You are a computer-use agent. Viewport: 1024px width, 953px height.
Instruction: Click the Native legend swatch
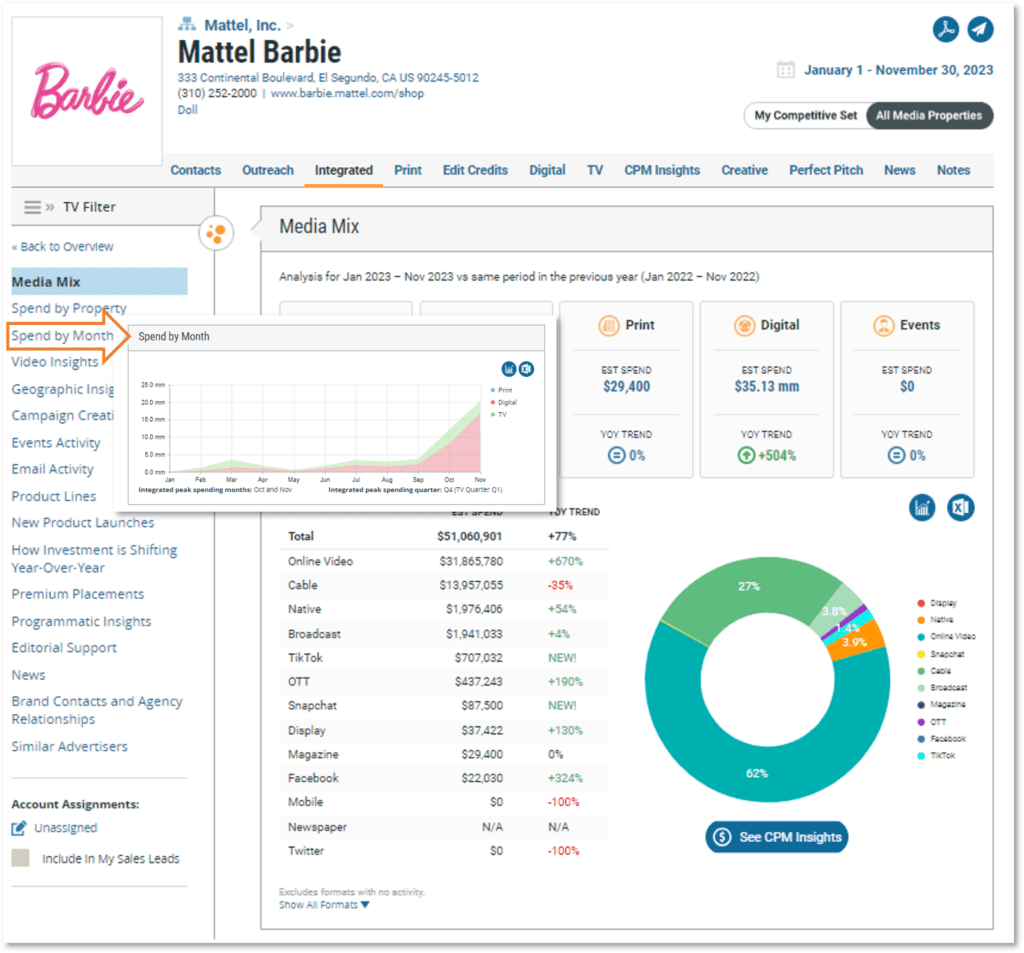[x=921, y=620]
